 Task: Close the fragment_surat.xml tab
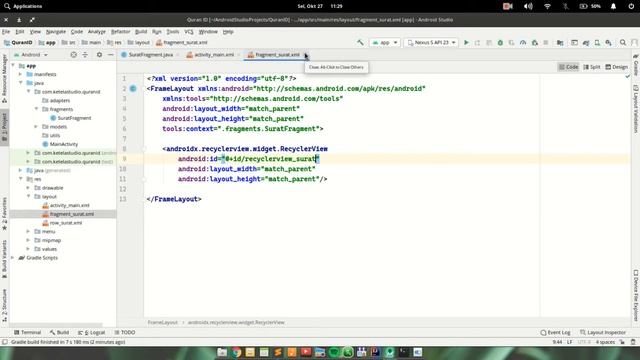[x=306, y=55]
